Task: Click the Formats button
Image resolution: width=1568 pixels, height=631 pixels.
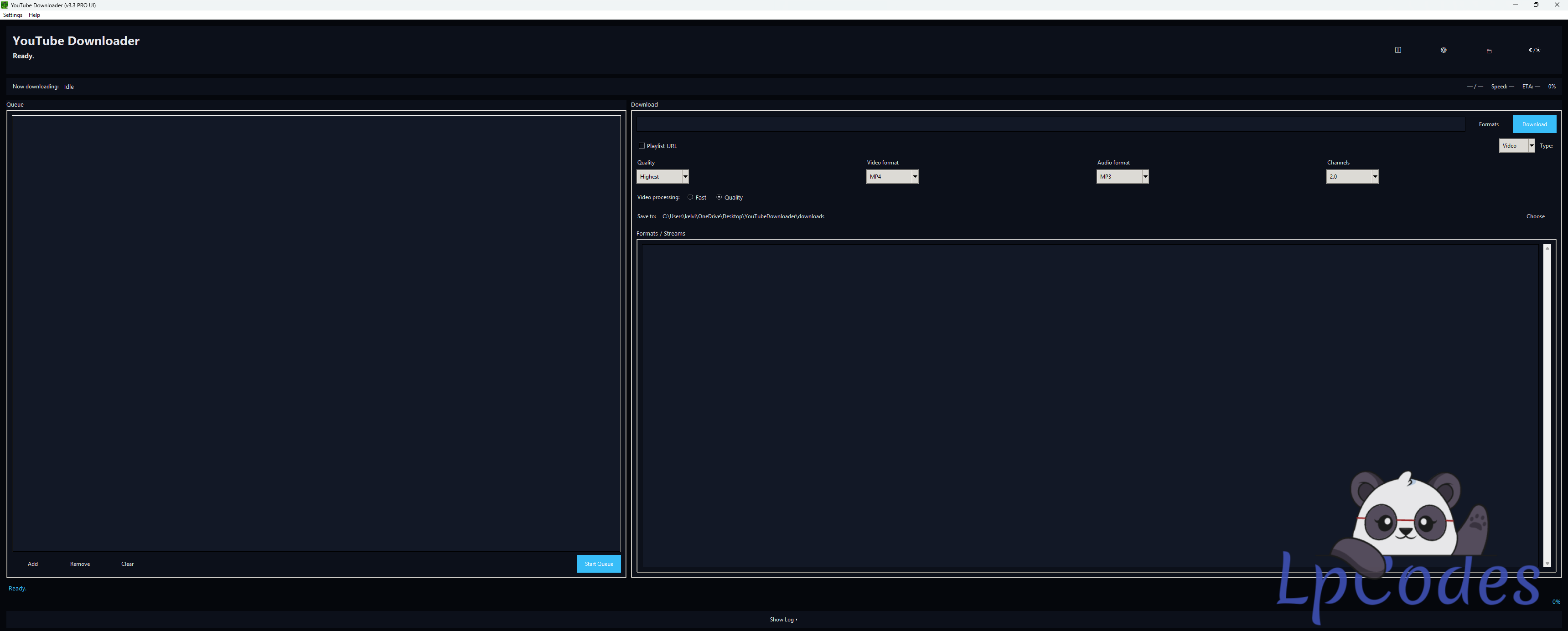Action: click(x=1488, y=124)
